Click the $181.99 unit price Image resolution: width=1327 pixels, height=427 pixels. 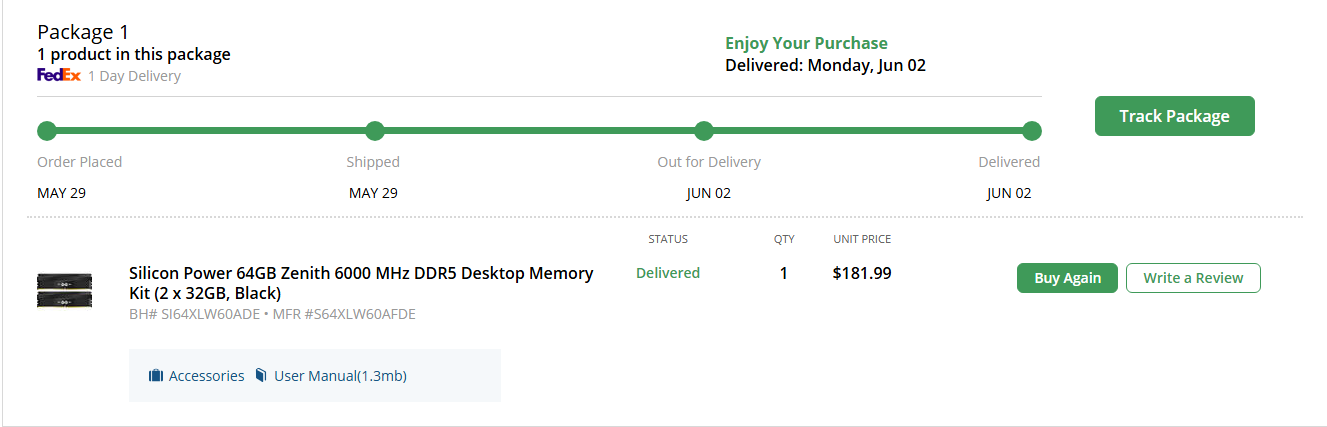coord(862,273)
